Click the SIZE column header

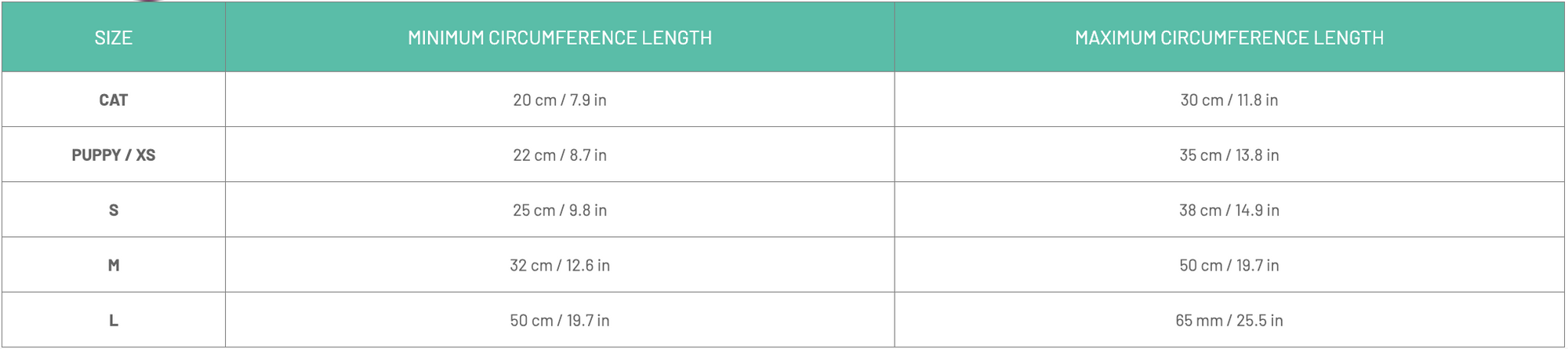tap(114, 38)
